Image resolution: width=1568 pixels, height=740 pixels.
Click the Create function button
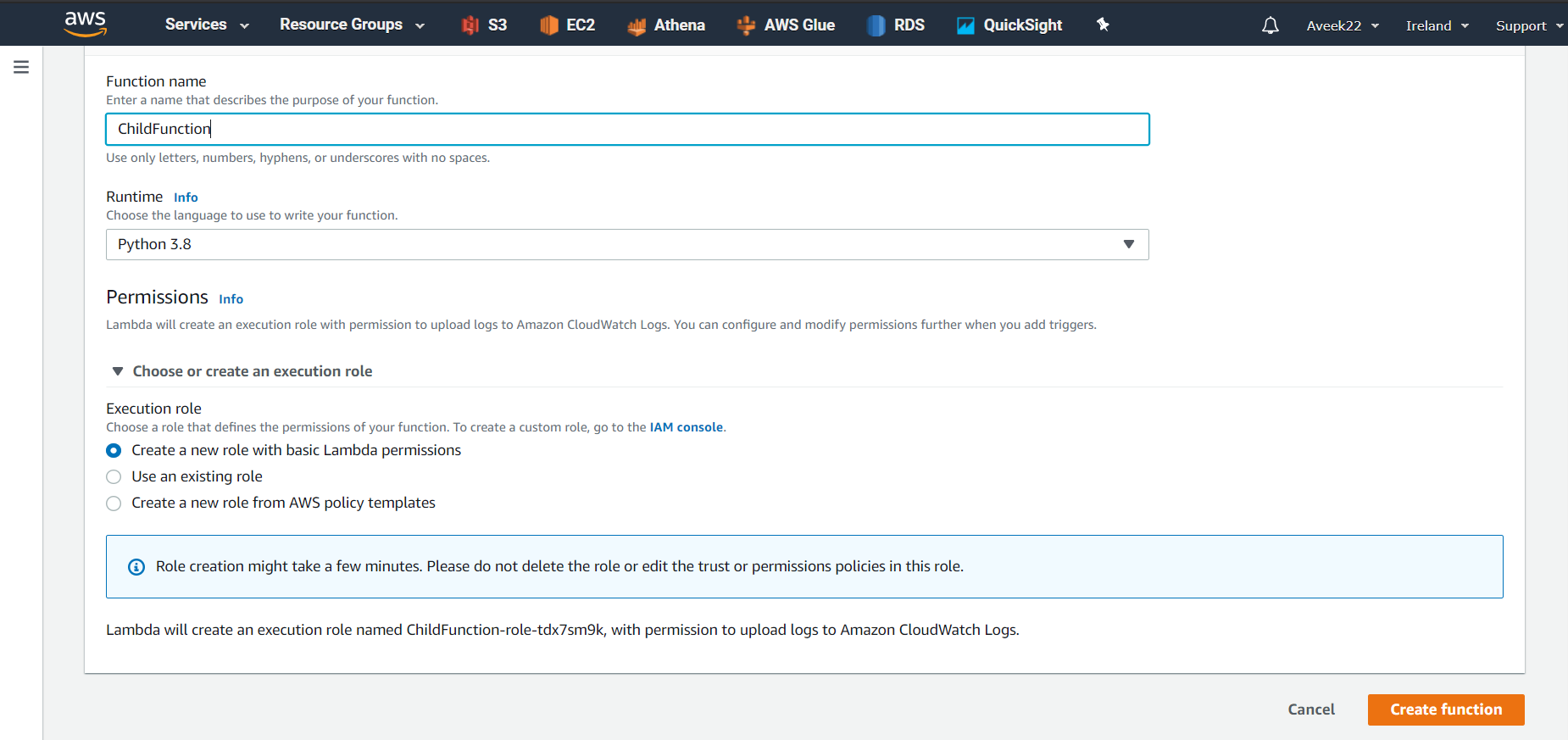(x=1445, y=709)
